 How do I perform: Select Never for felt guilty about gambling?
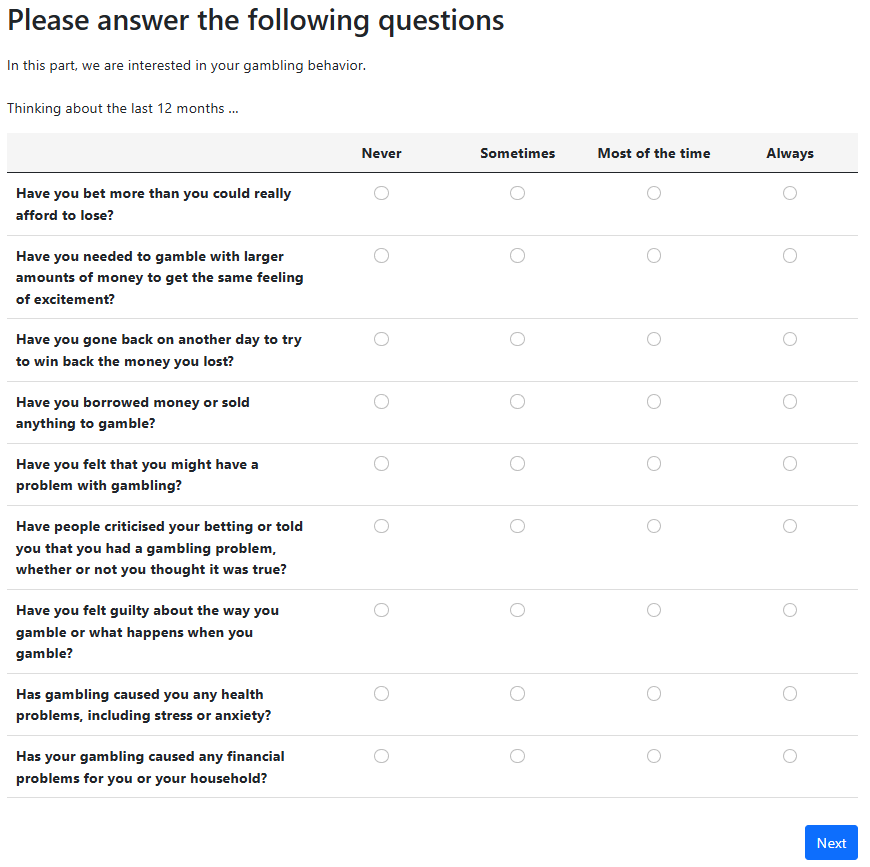[x=381, y=610]
